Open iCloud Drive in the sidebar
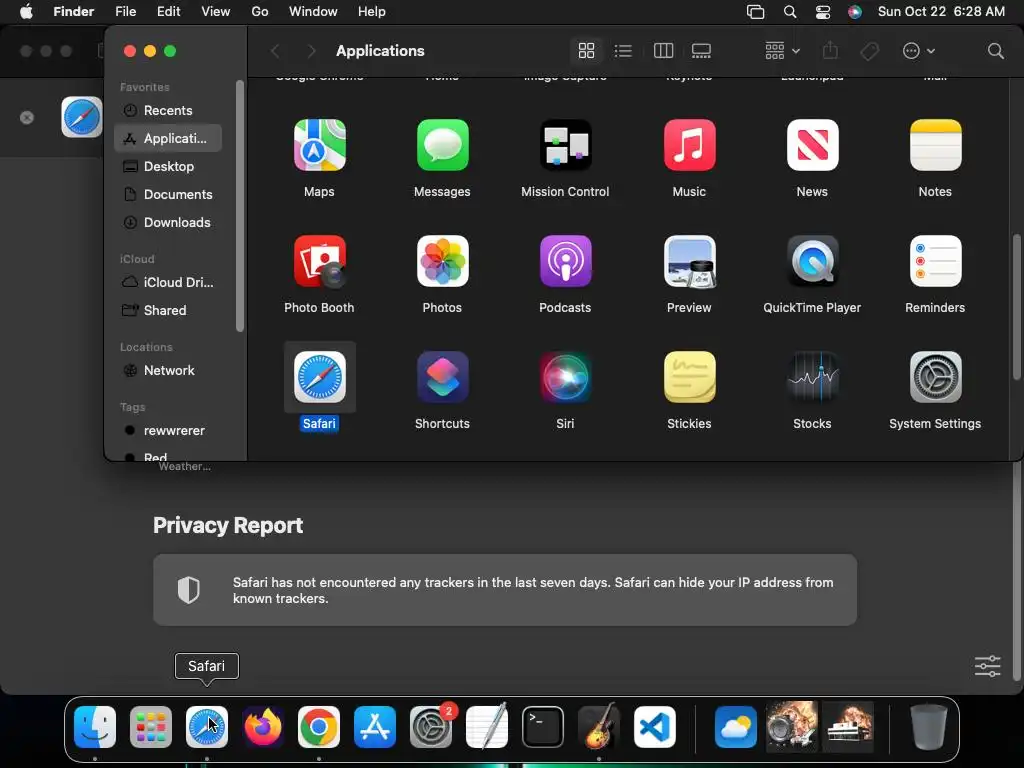Viewport: 1024px width, 768px height. pos(168,282)
